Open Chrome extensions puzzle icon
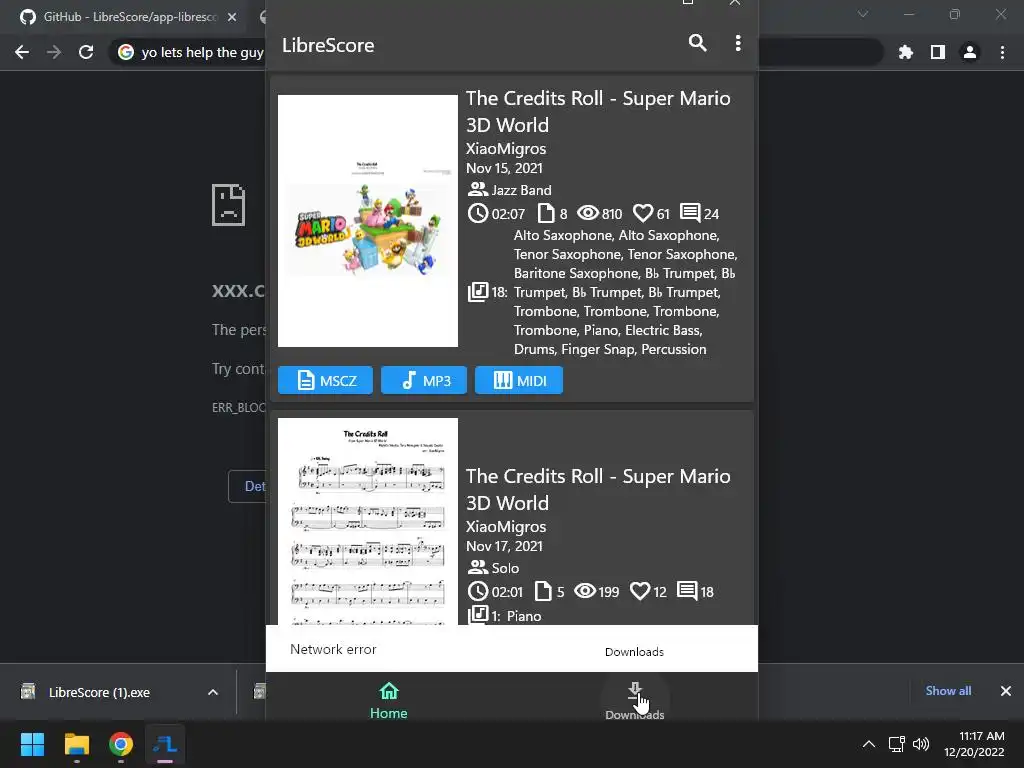1024x768 pixels. [x=905, y=52]
